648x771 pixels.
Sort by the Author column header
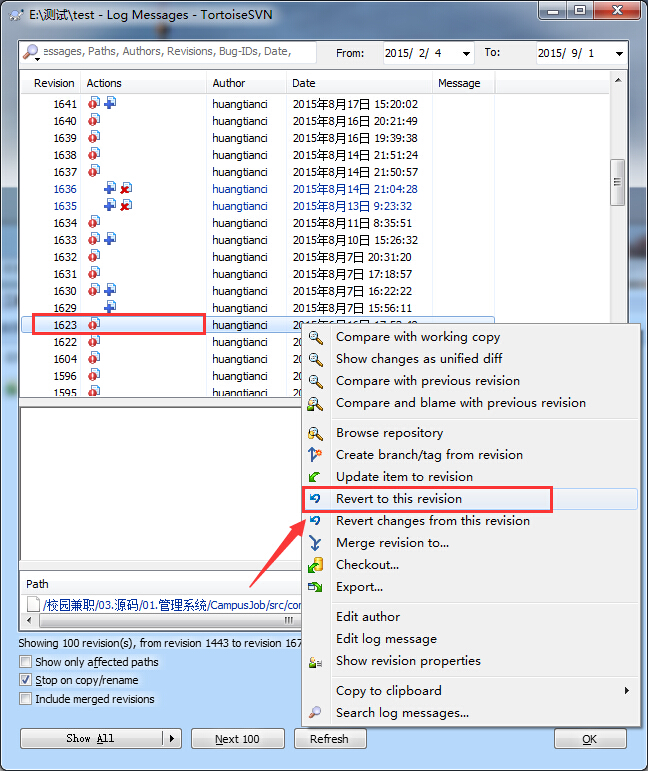coord(246,83)
